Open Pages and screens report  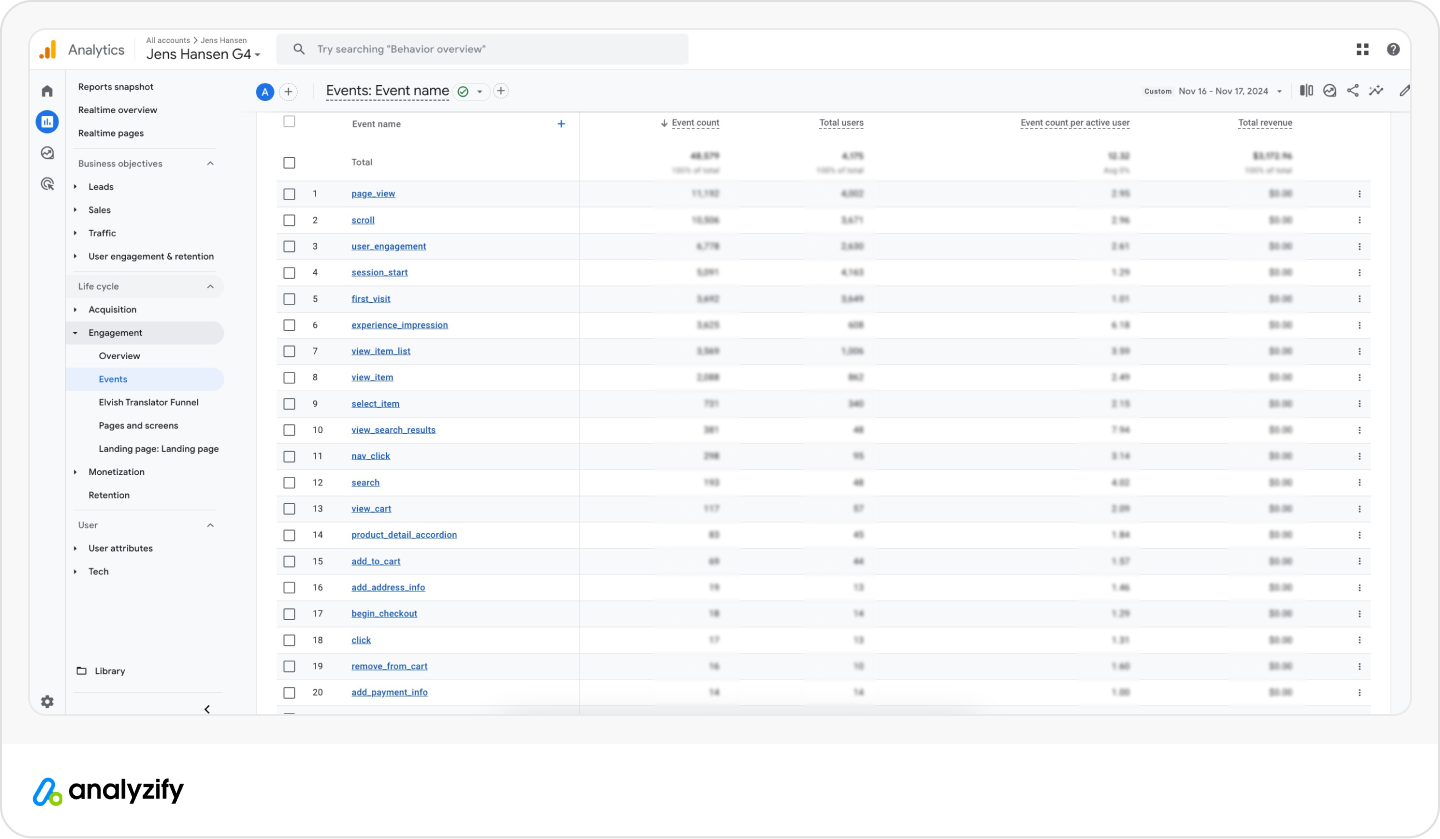138,426
